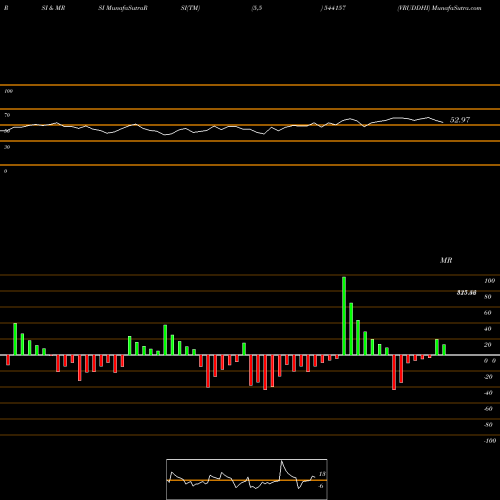Click the 325.86 value near the histogram
The image size is (500, 500).
click(x=466, y=293)
